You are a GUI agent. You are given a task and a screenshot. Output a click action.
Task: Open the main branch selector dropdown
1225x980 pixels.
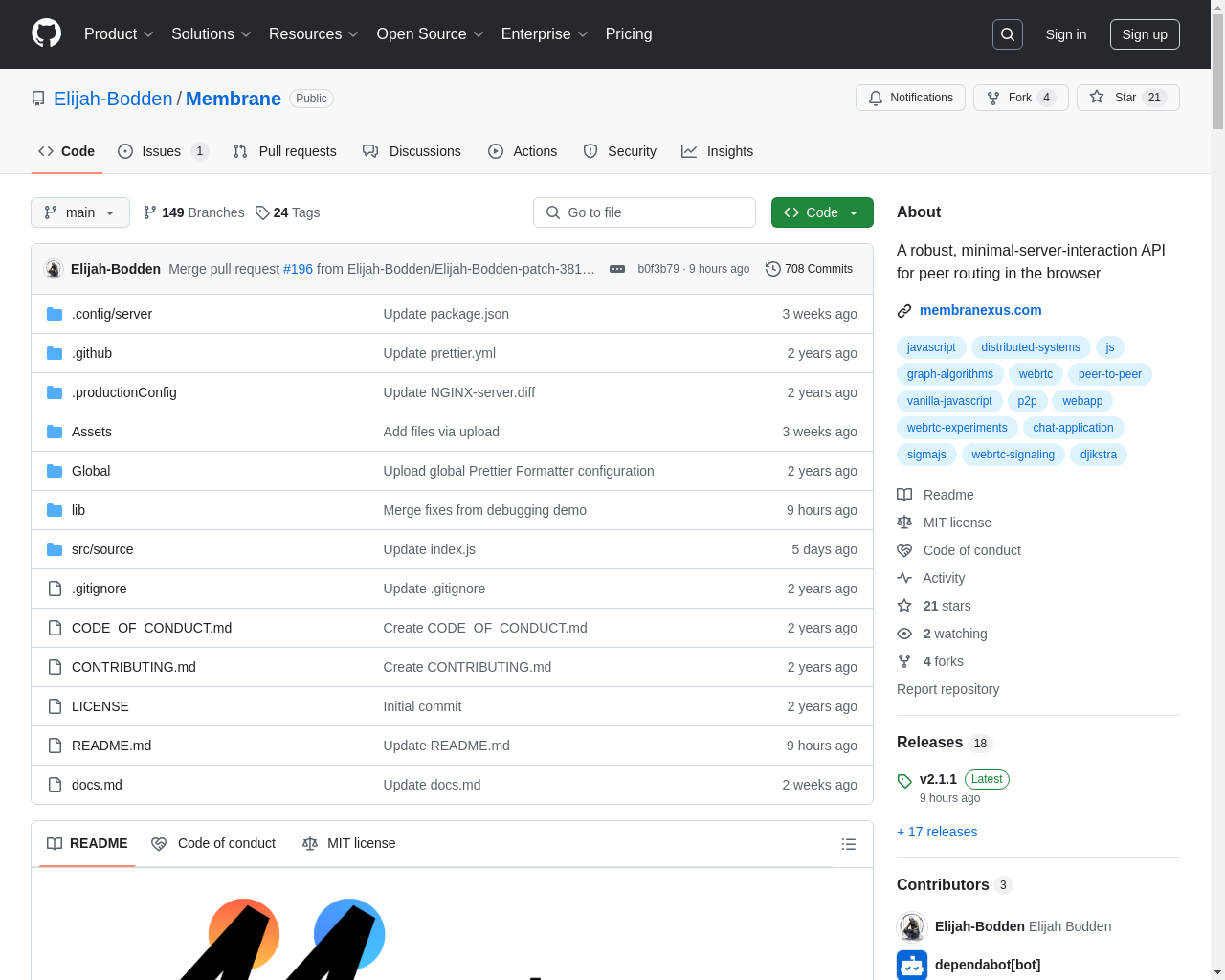pyautogui.click(x=80, y=212)
